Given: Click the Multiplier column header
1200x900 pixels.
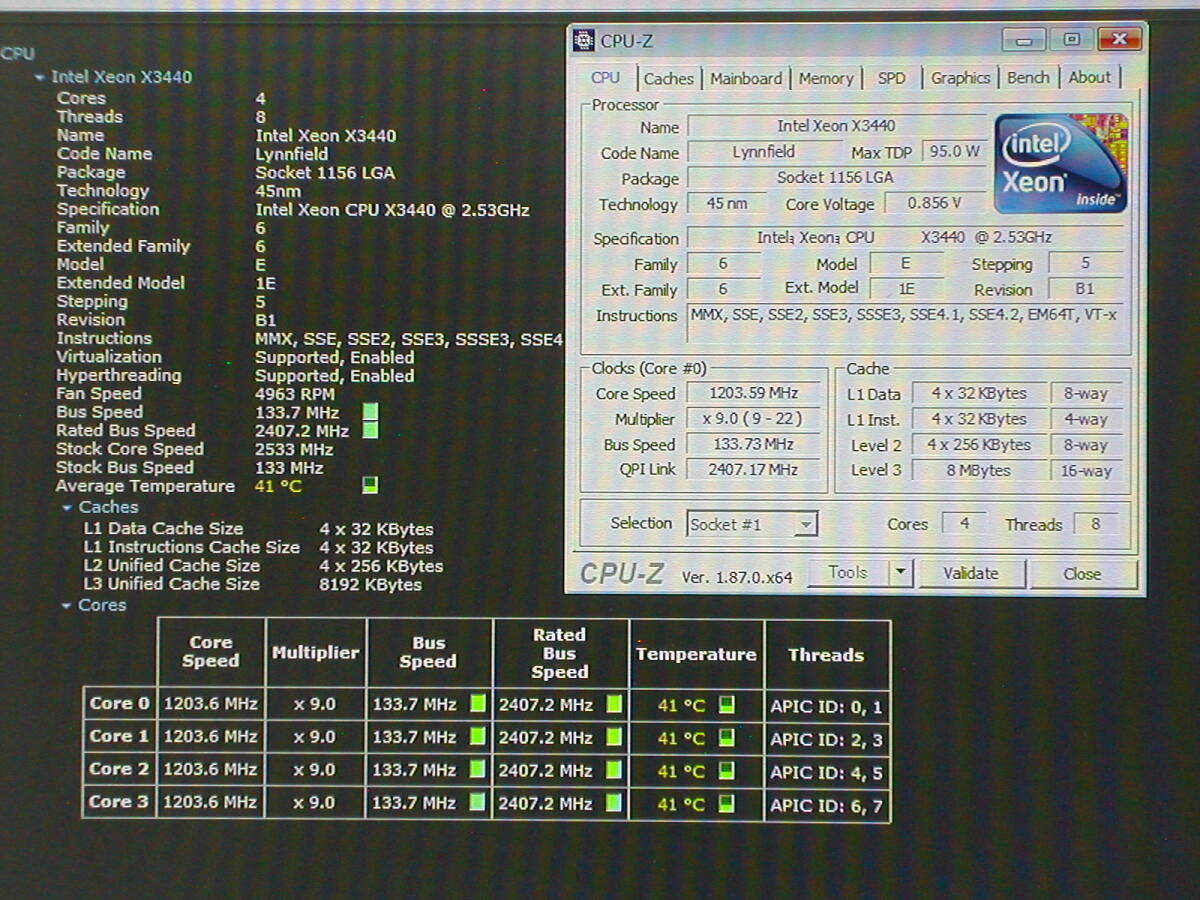Looking at the screenshot, I should pyautogui.click(x=315, y=652).
